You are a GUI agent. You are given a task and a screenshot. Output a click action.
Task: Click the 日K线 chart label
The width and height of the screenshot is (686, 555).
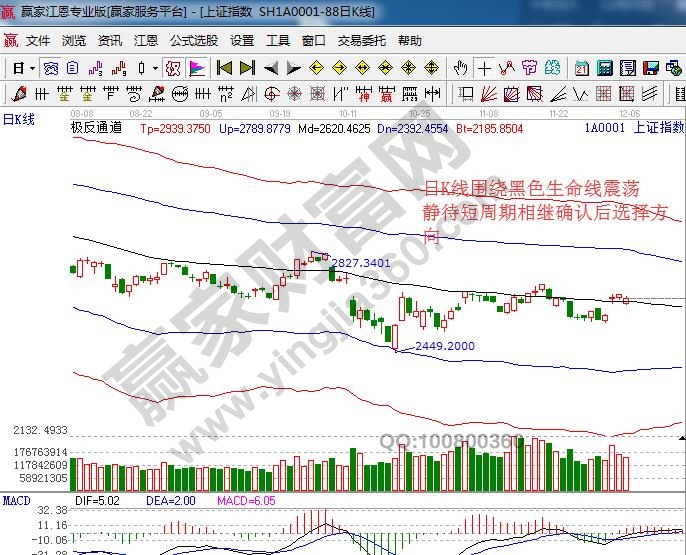click(x=19, y=119)
